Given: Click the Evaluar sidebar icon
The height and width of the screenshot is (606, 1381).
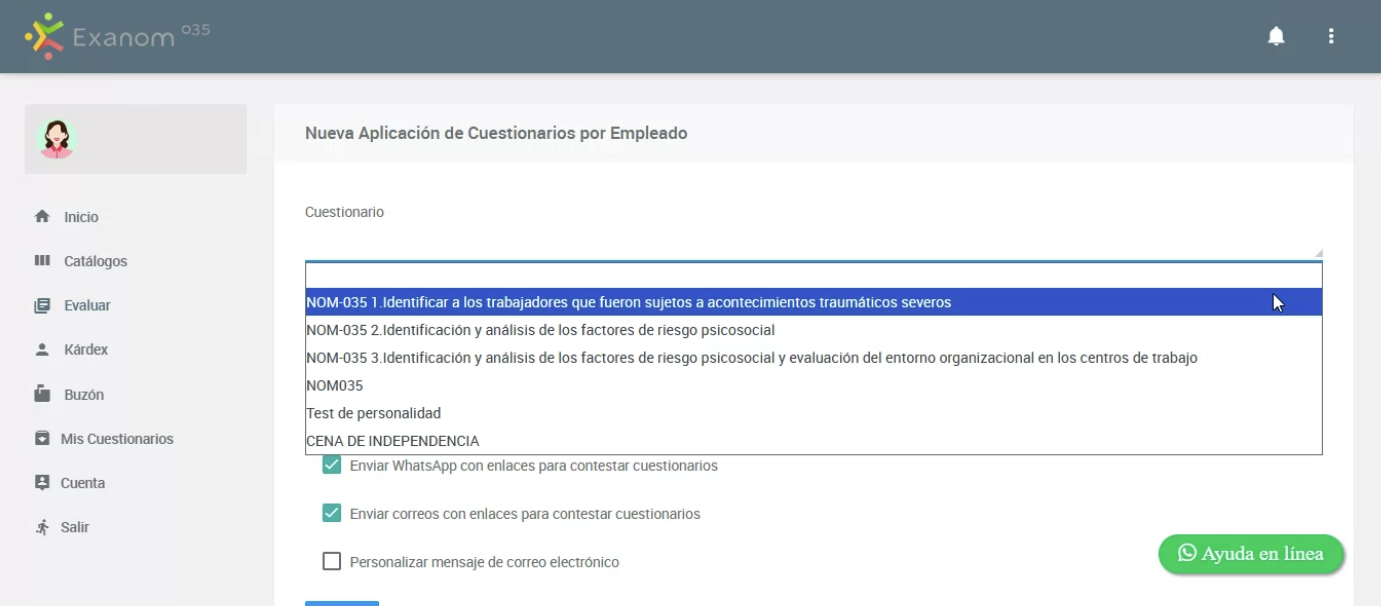Looking at the screenshot, I should [42, 305].
